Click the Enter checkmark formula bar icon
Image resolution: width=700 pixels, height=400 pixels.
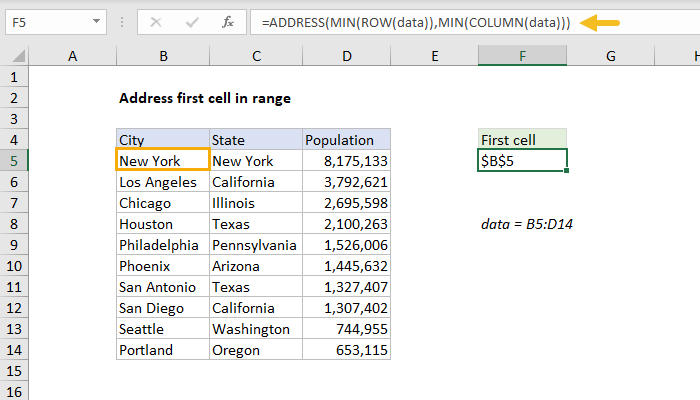pyautogui.click(x=192, y=22)
